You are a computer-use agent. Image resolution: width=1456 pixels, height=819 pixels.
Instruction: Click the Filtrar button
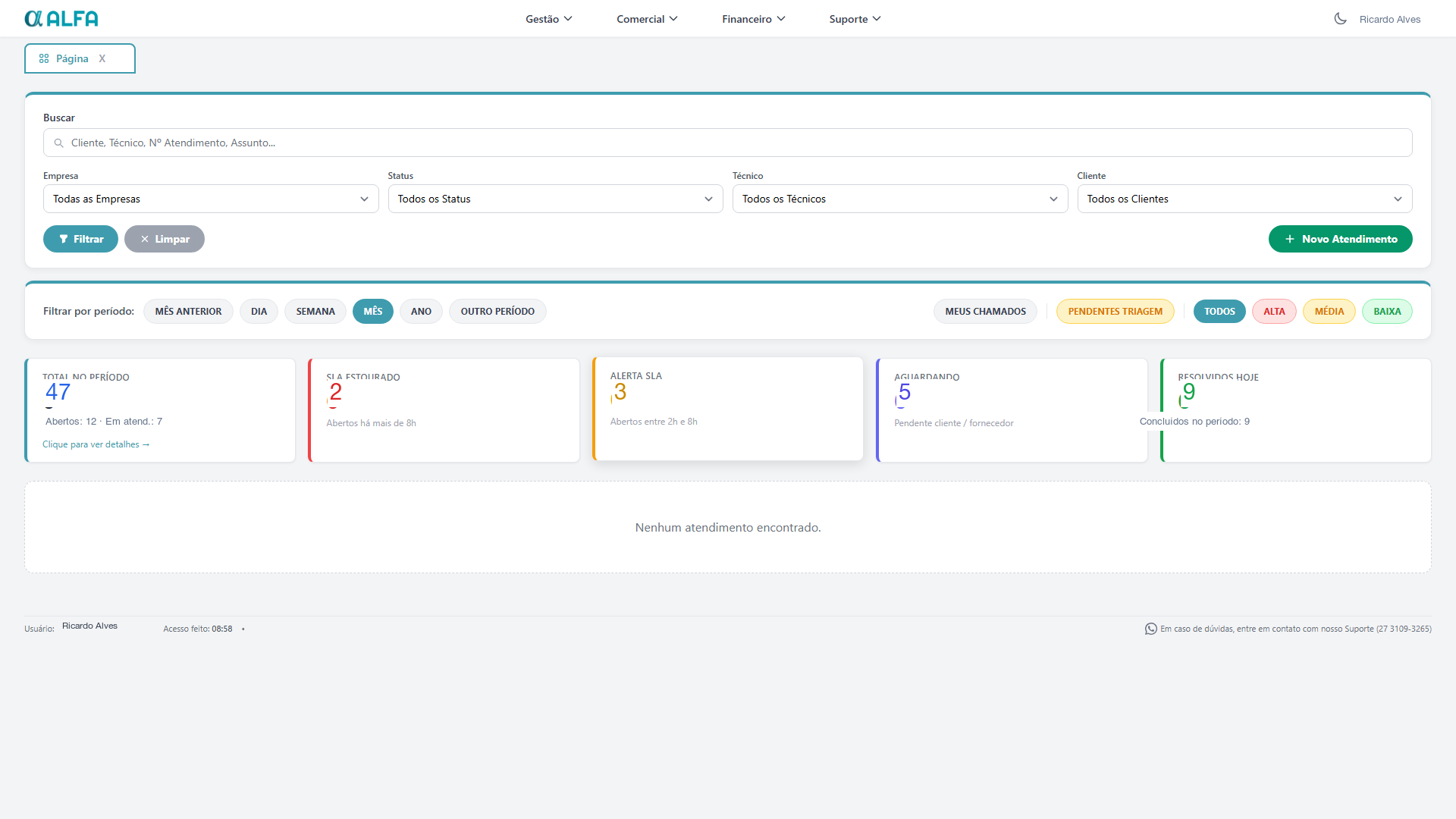(80, 239)
